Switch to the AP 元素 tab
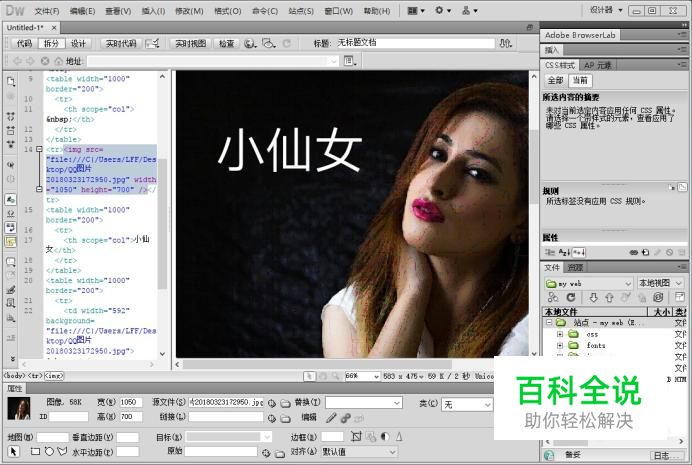692x465 pixels. coord(598,65)
